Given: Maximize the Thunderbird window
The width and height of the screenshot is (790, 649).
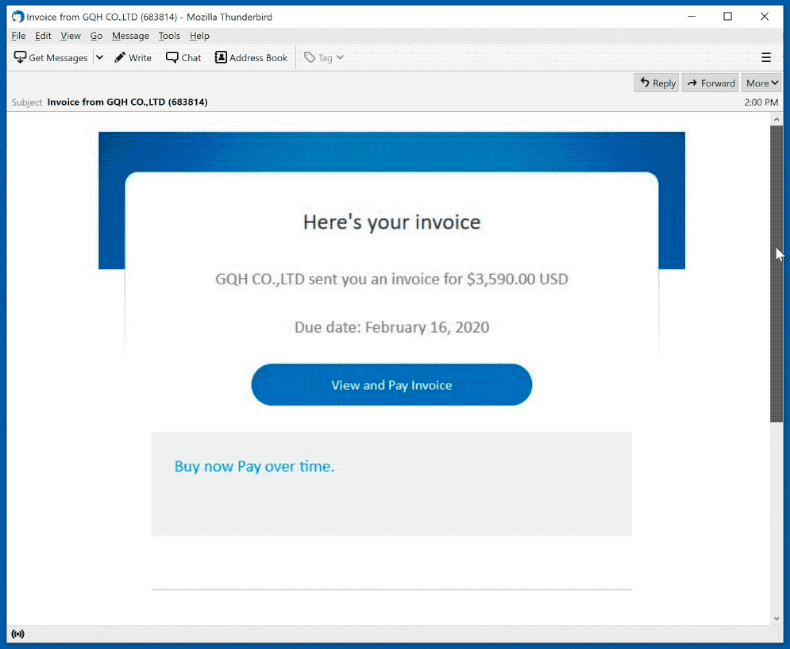Looking at the screenshot, I should coord(728,17).
